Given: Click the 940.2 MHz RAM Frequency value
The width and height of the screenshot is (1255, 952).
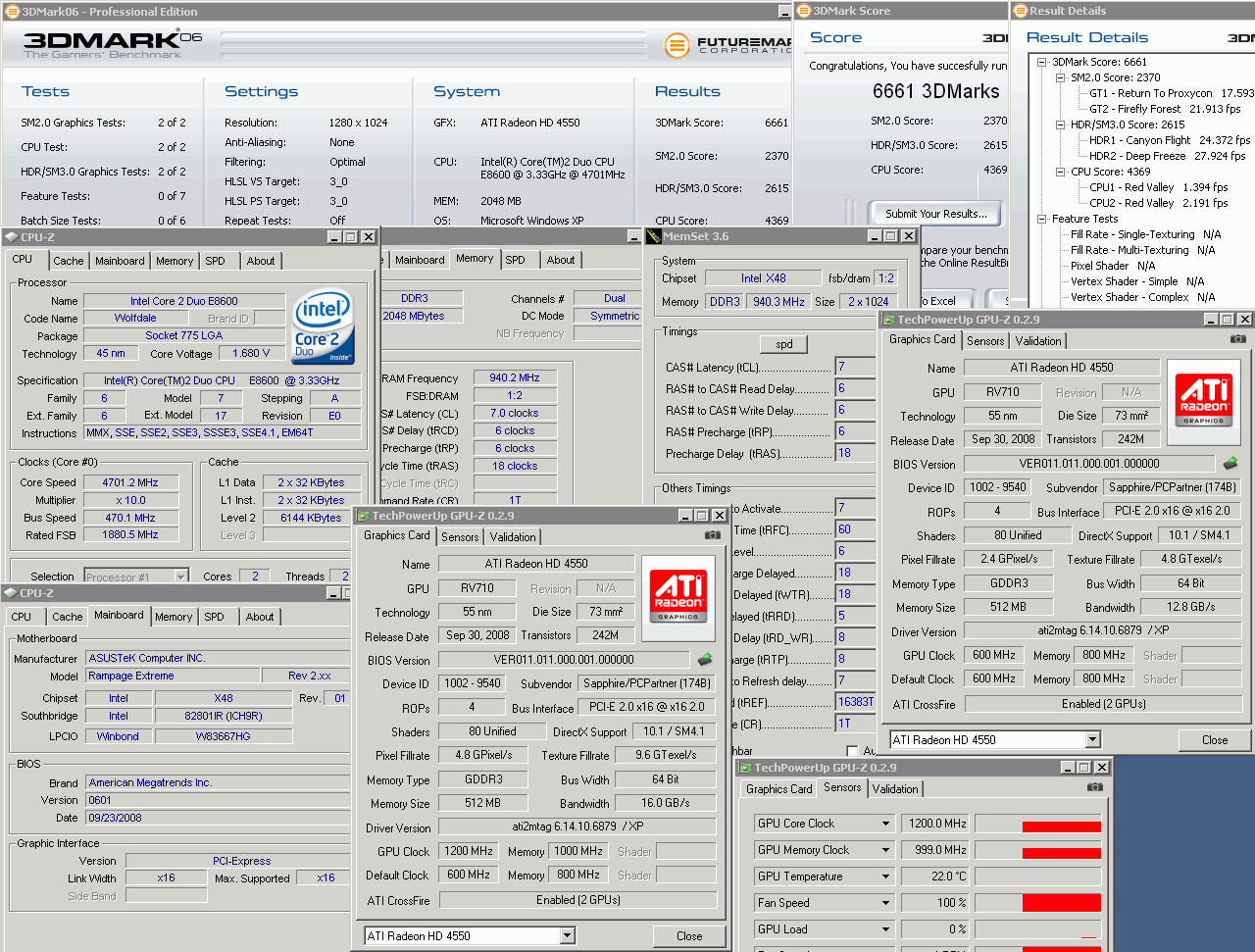Looking at the screenshot, I should tap(515, 377).
